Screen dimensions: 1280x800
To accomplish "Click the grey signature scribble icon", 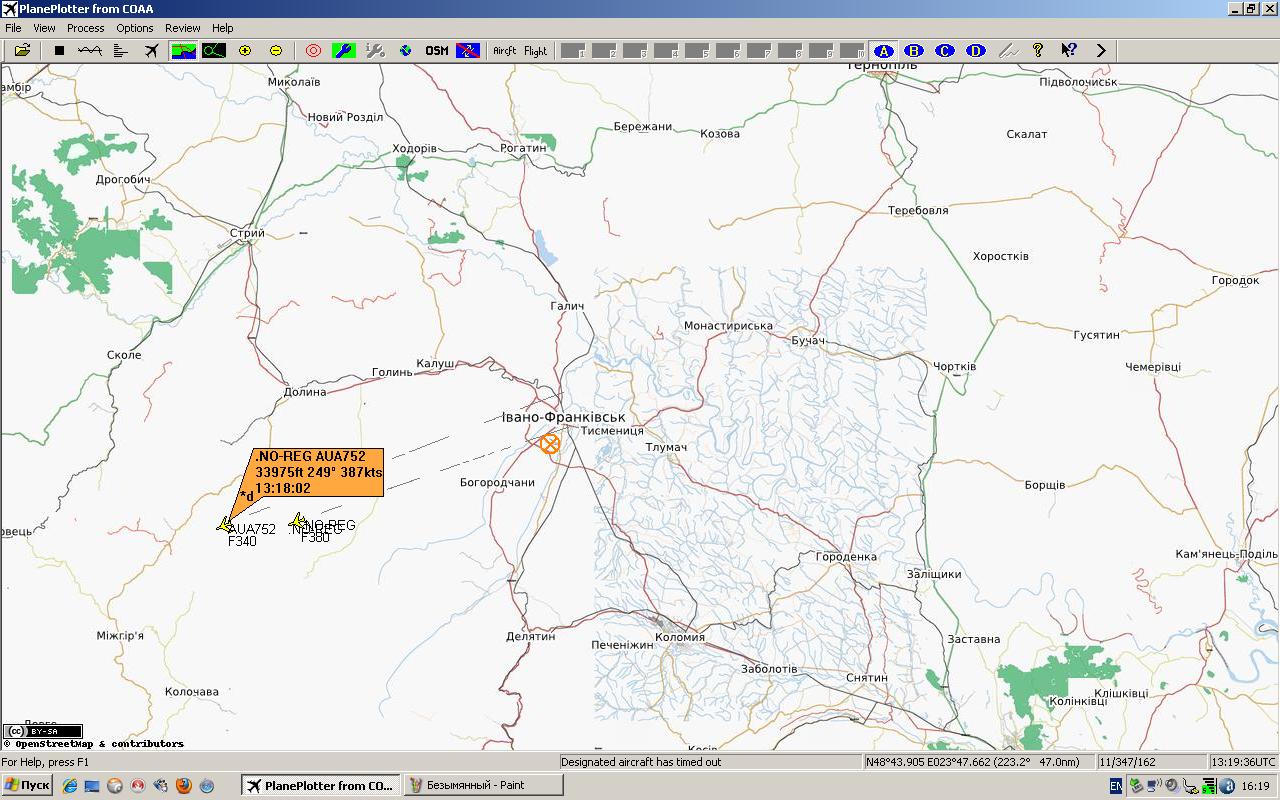I will [x=1007, y=50].
